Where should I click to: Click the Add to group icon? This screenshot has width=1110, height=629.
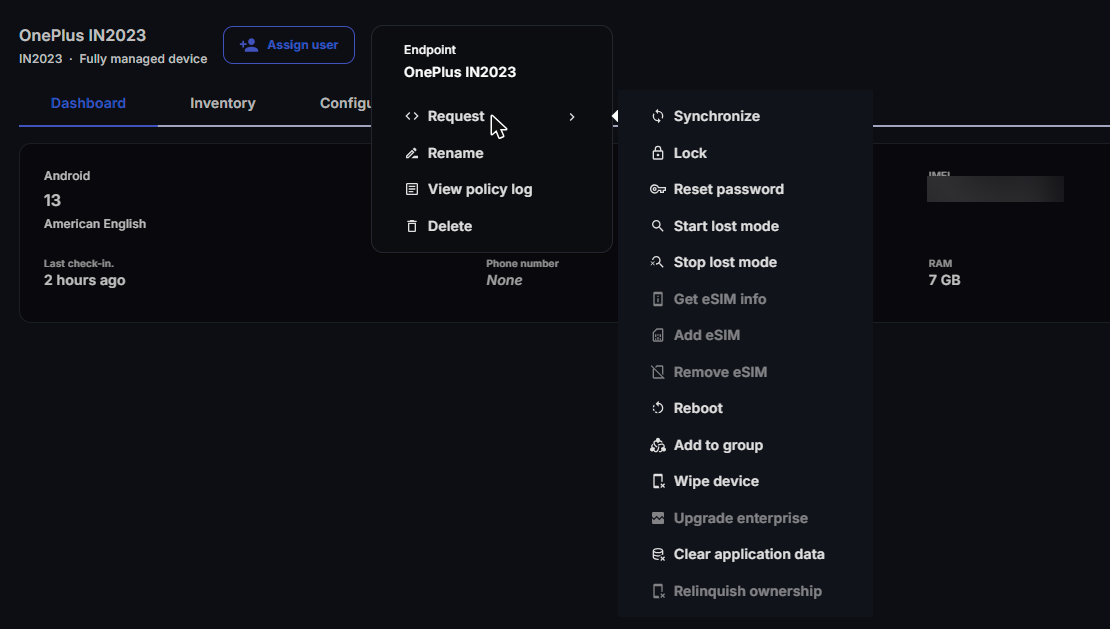coord(658,445)
